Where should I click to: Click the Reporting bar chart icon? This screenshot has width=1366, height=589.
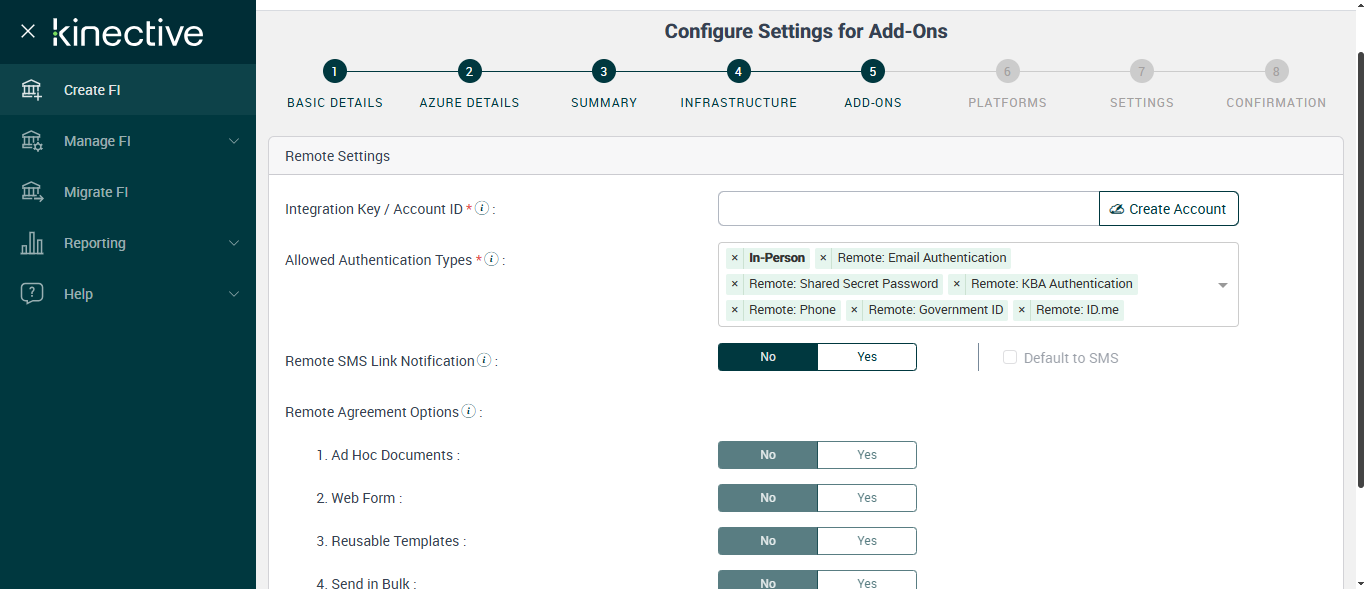(32, 243)
